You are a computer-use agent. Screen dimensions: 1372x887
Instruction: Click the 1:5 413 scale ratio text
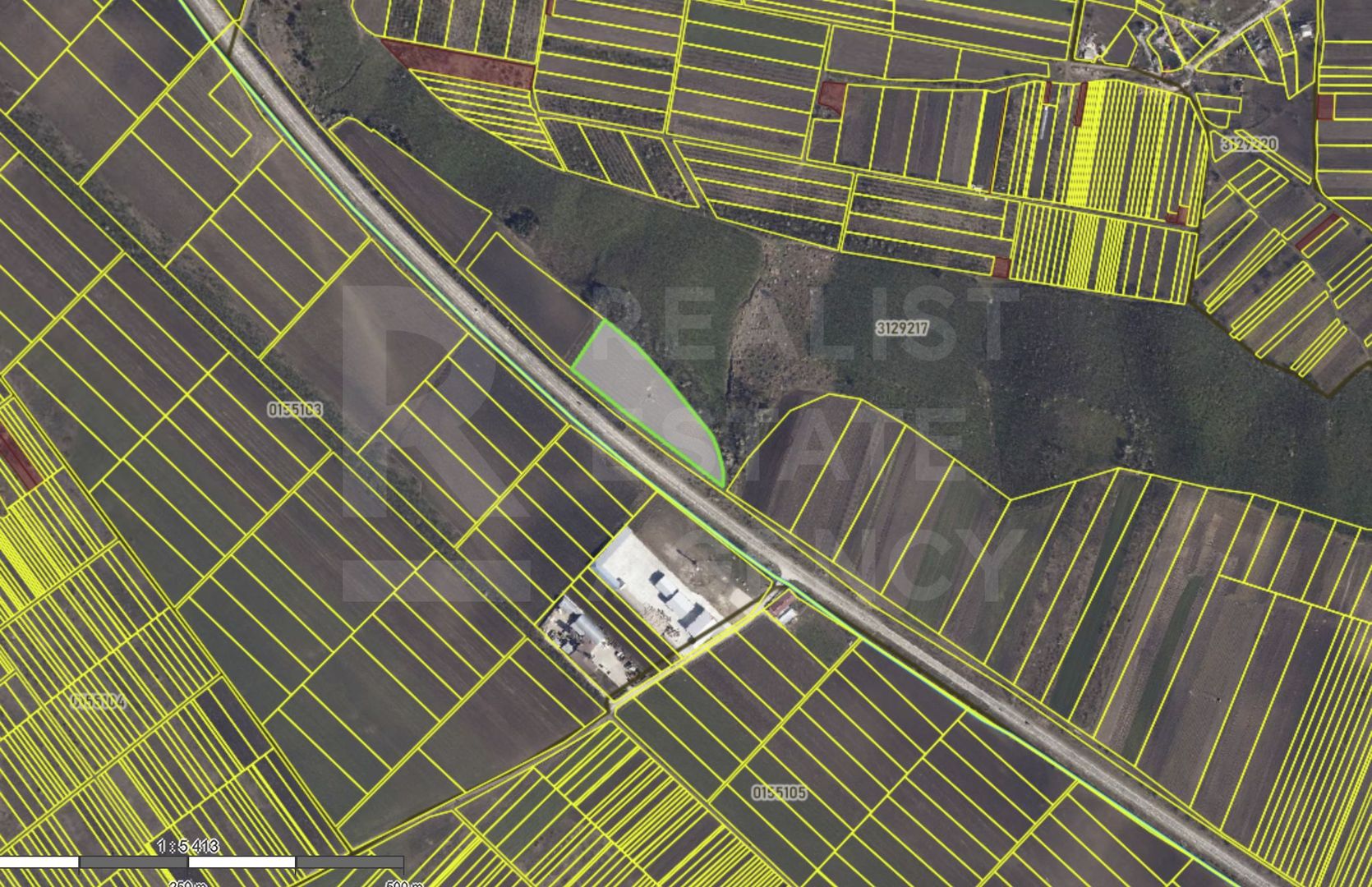pos(187,846)
